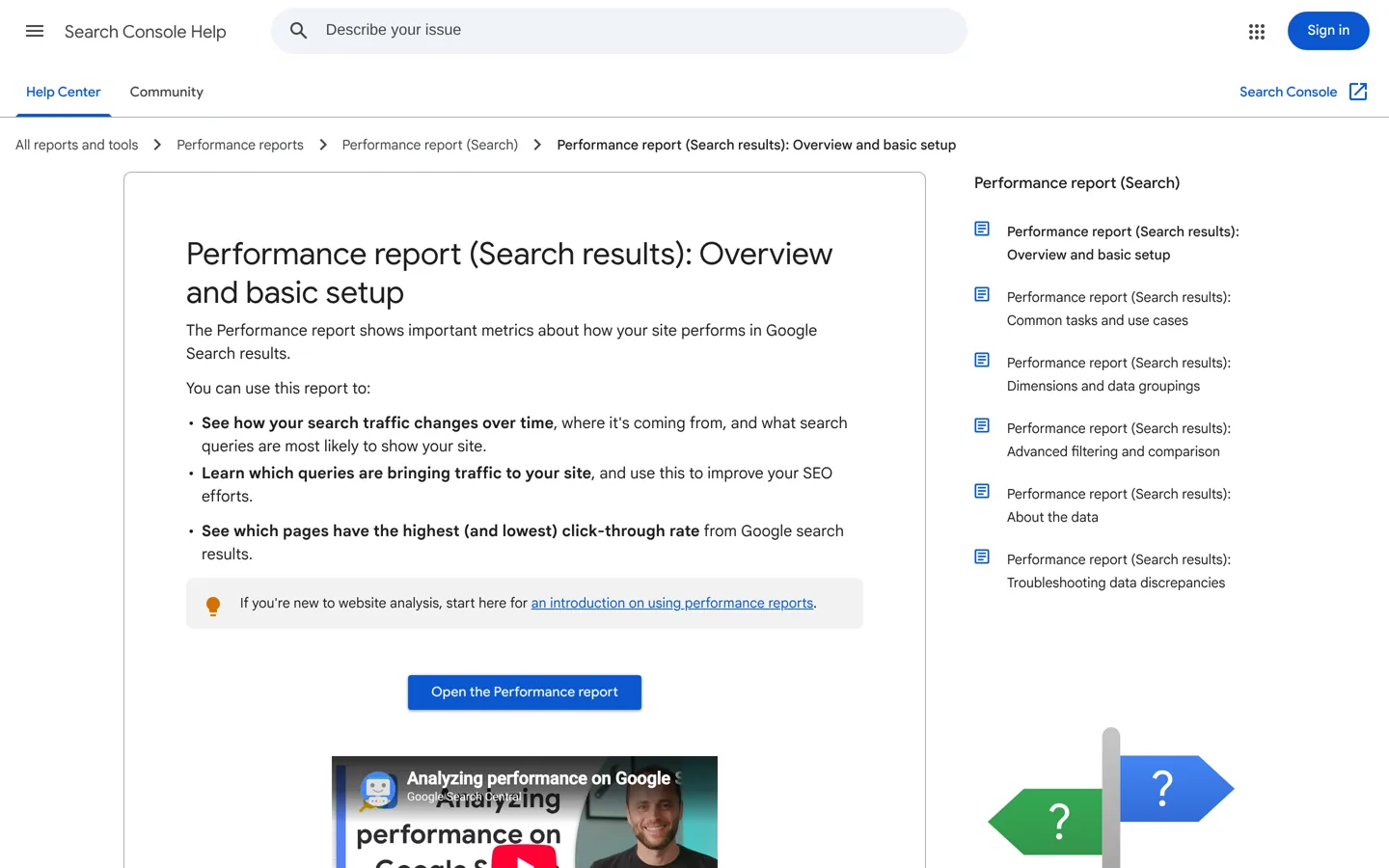Screen dimensions: 1389x868
Task: Open Performance report (Search) breadcrumb
Action: (430, 145)
